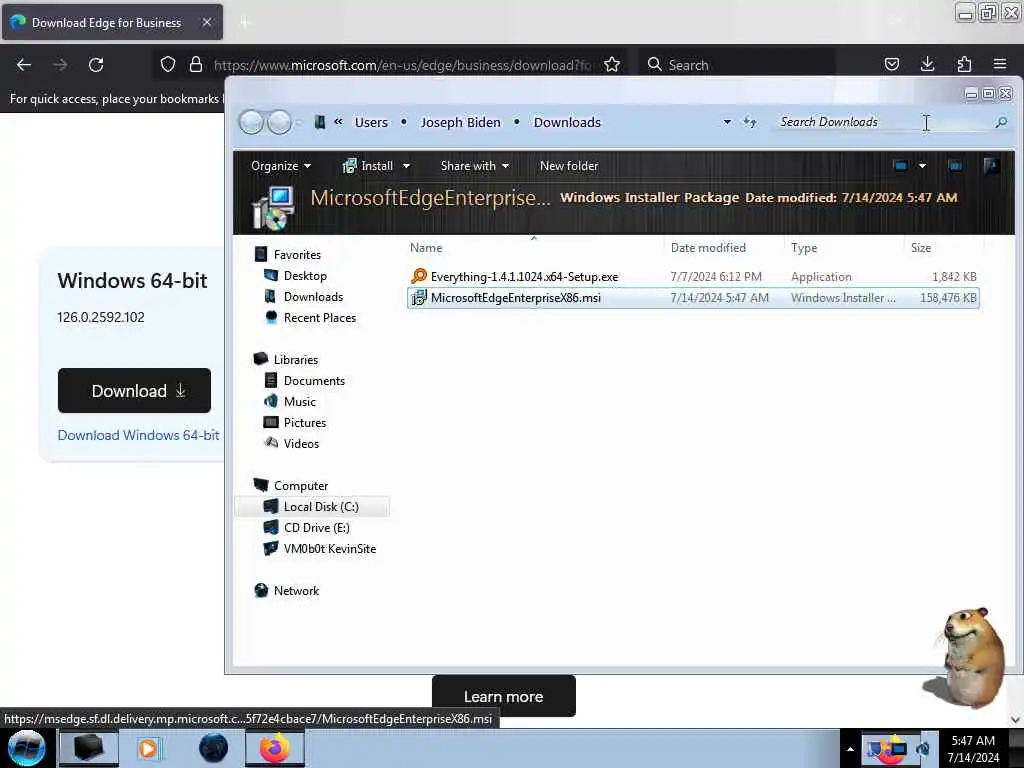1024x768 pixels.
Task: Click media player taskbar icon
Action: coord(148,748)
